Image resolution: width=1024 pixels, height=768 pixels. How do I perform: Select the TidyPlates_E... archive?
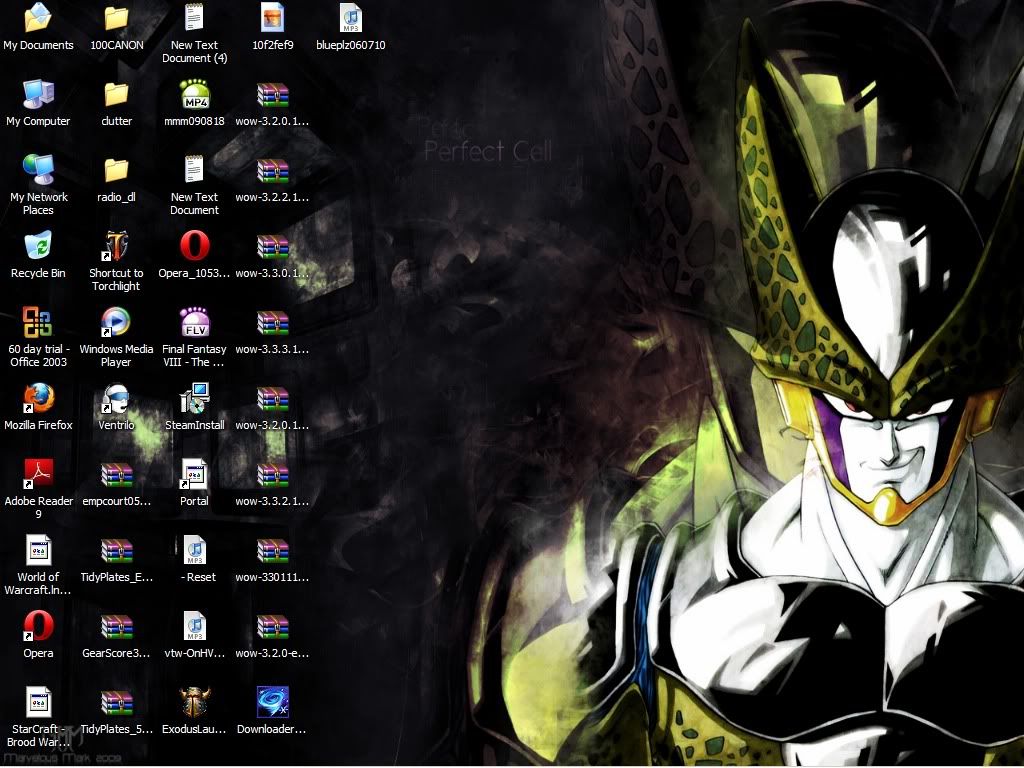coord(116,551)
